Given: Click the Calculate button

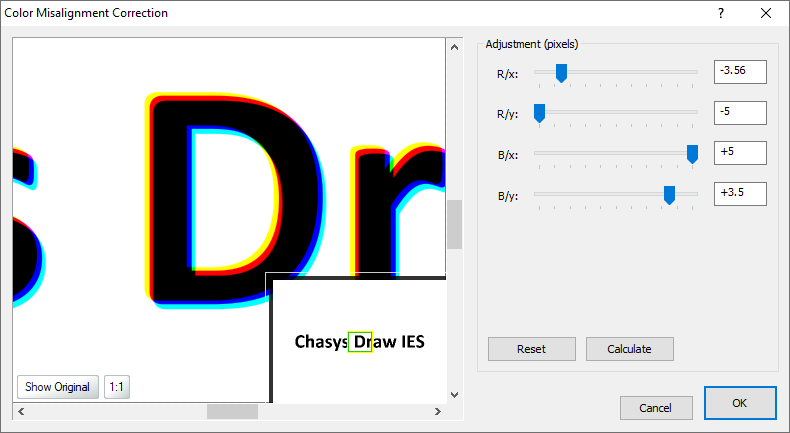Looking at the screenshot, I should coord(629,349).
